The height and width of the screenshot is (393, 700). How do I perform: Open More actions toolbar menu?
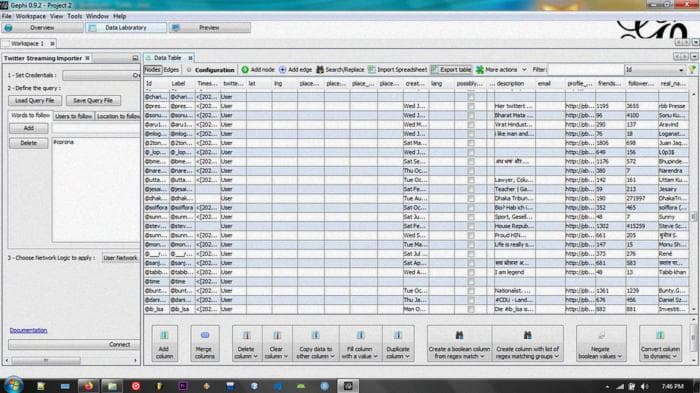click(501, 70)
